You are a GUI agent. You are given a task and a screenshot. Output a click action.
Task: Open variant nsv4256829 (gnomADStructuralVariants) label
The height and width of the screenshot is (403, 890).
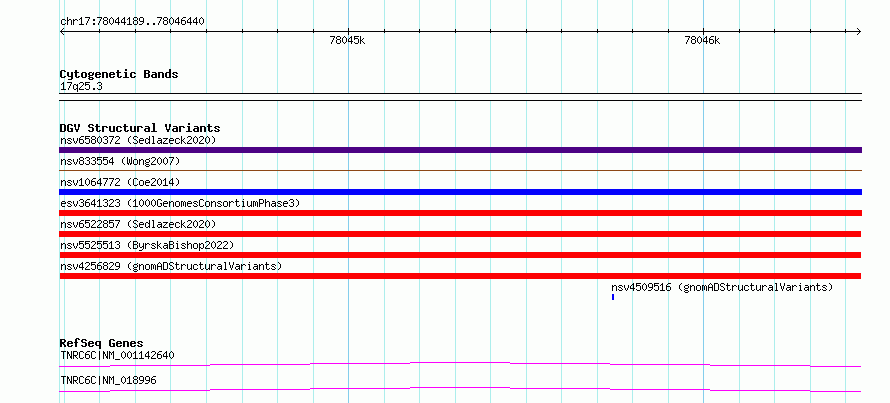coord(171,266)
